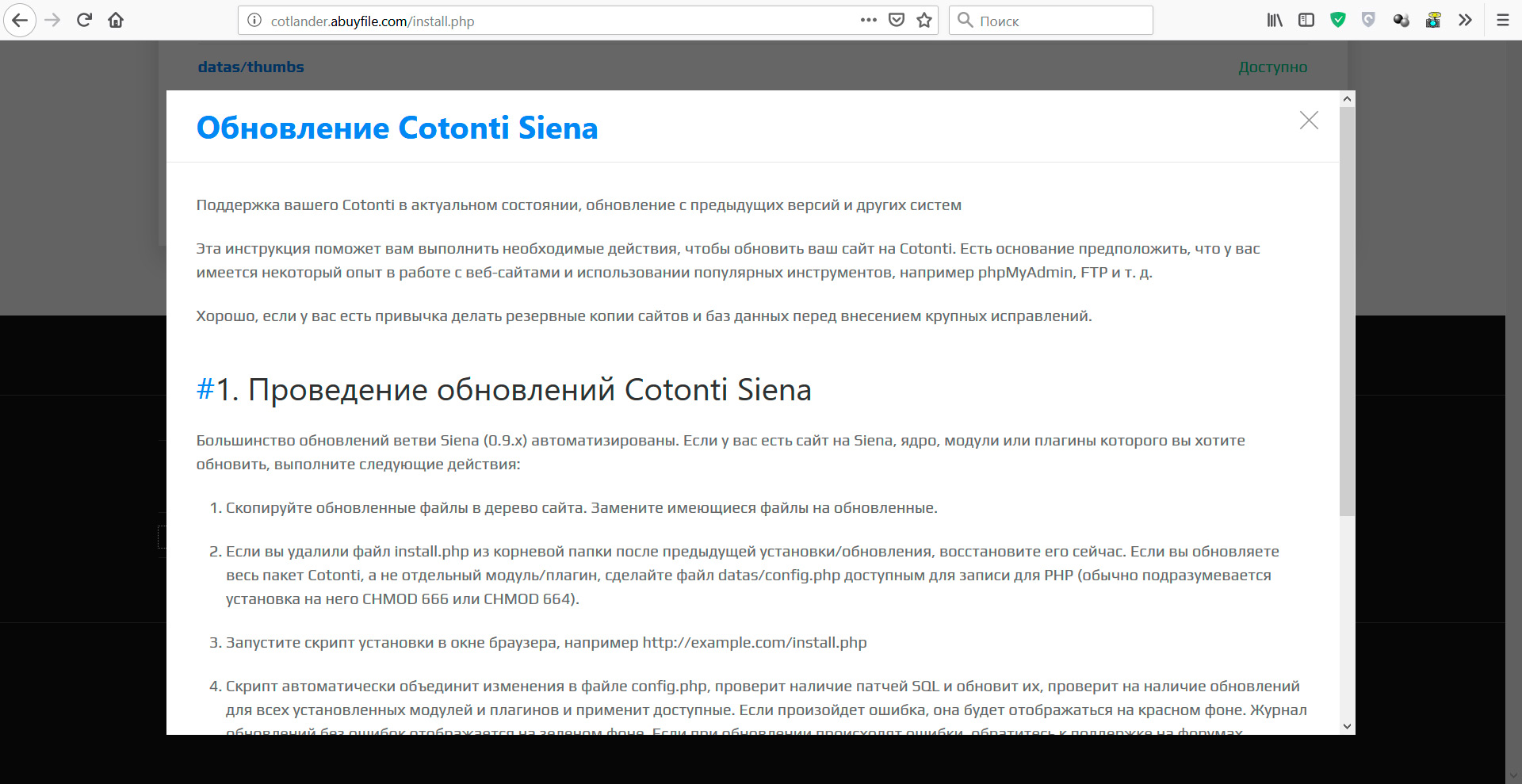Image resolution: width=1522 pixels, height=784 pixels.
Task: Toggle the browser sidebar panel
Action: tap(1306, 21)
